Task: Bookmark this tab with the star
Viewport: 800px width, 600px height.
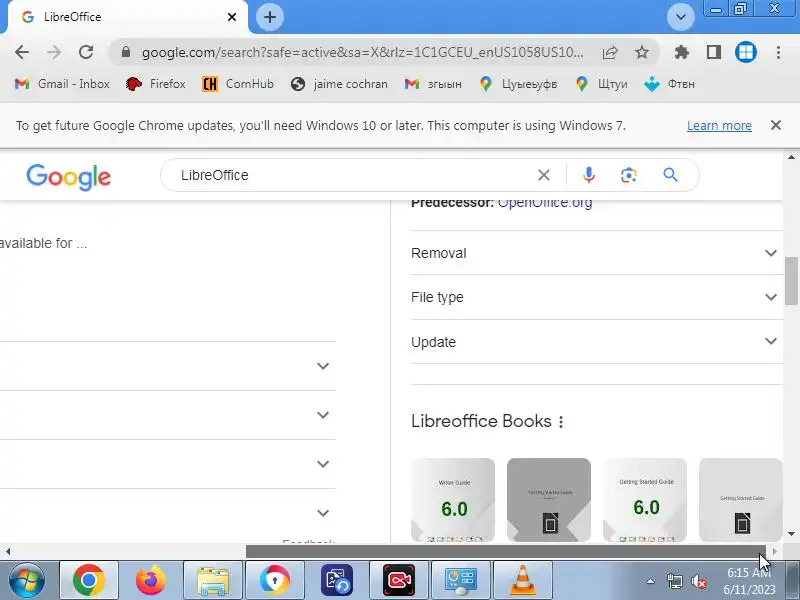Action: 642,52
